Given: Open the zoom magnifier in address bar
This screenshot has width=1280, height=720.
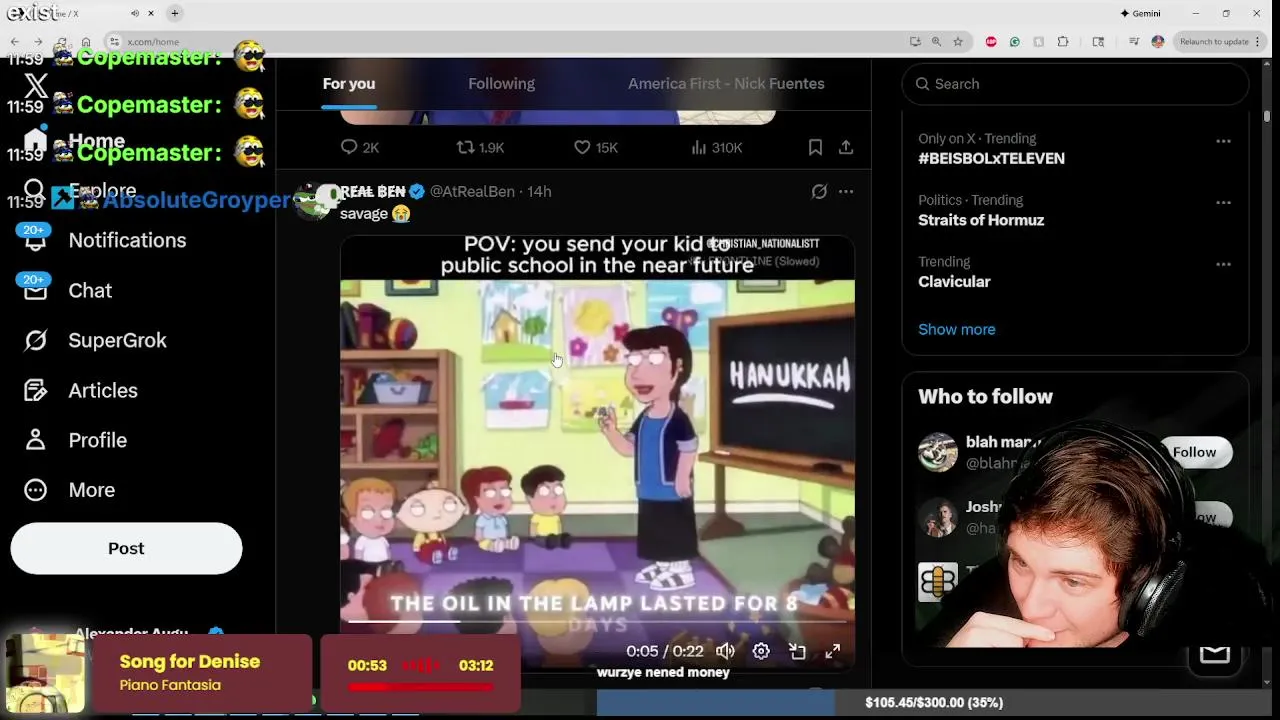Looking at the screenshot, I should [936, 42].
